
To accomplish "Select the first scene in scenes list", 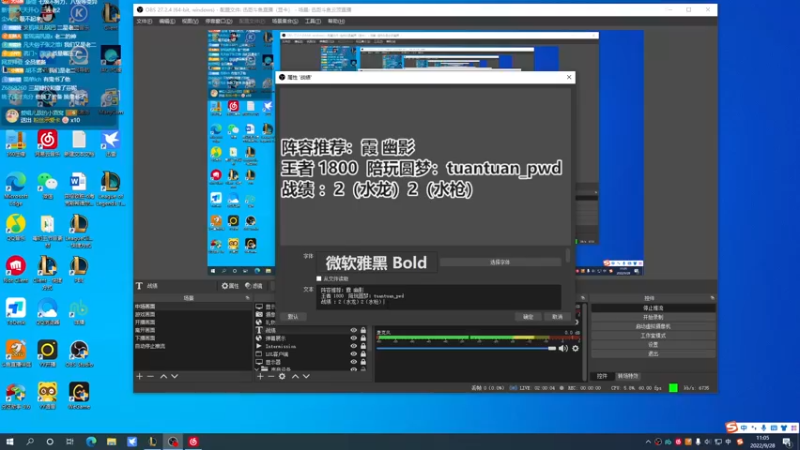I will [193, 307].
